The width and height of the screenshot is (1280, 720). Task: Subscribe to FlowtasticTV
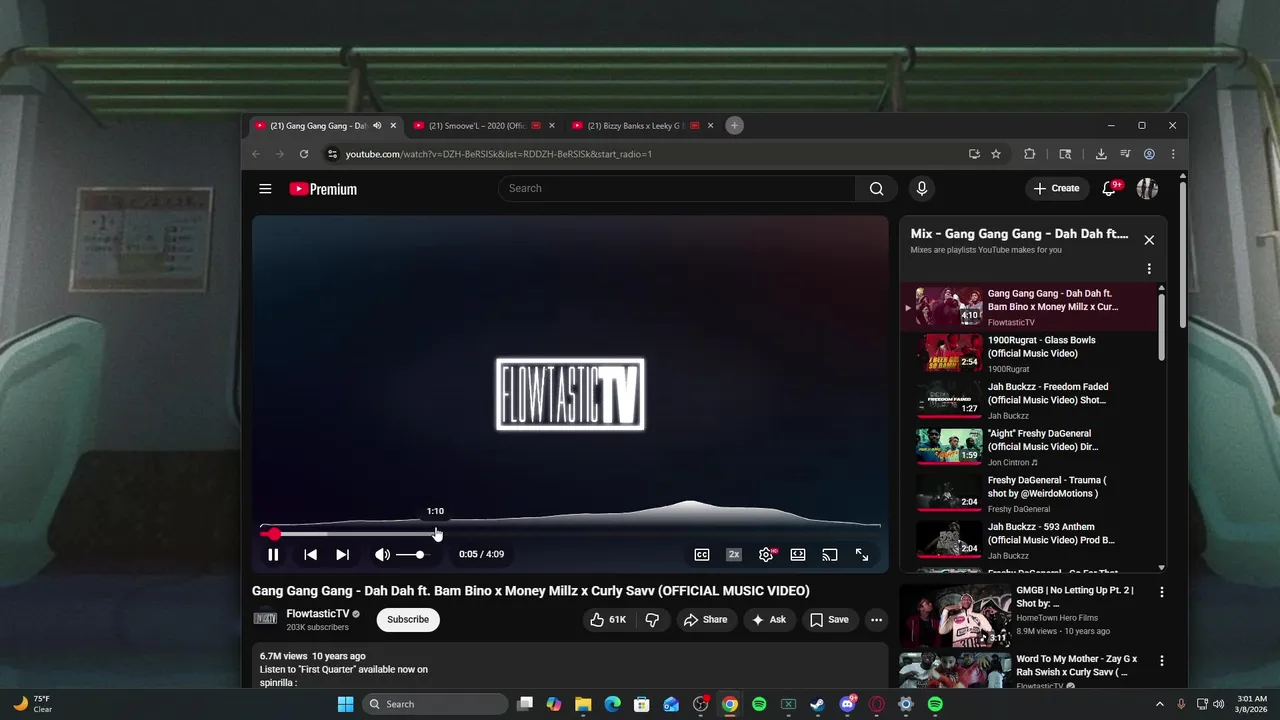coord(408,620)
